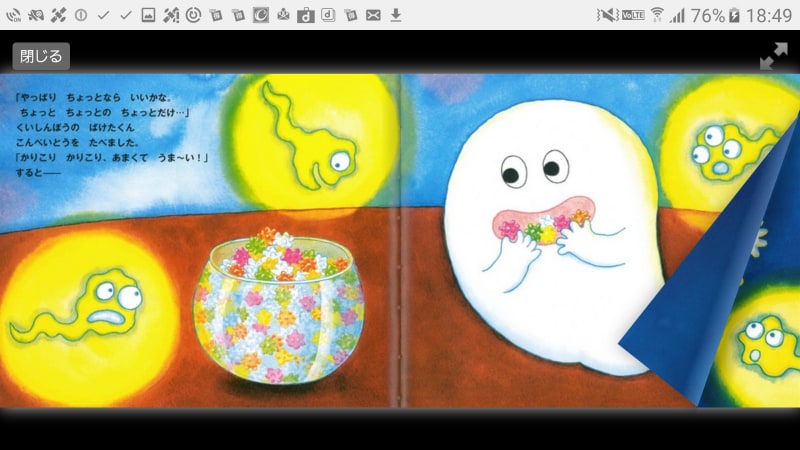Tap the picture/image notification icon in status bar
This screenshot has height=450, width=800.
[148, 15]
